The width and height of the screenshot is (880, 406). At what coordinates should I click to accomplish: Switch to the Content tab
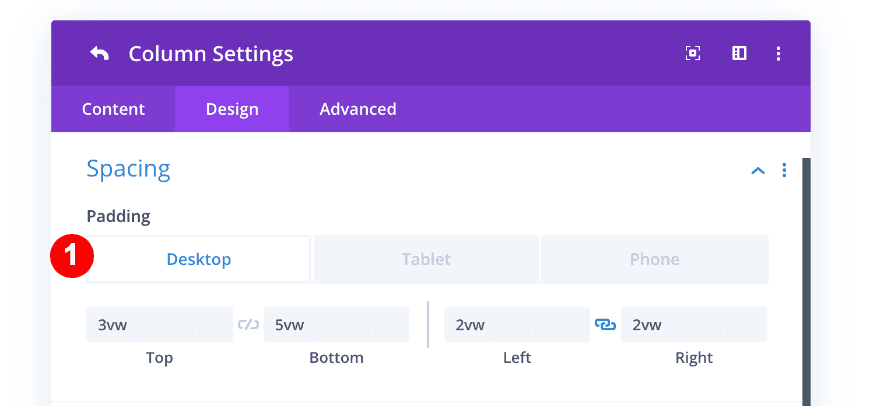[x=113, y=109]
